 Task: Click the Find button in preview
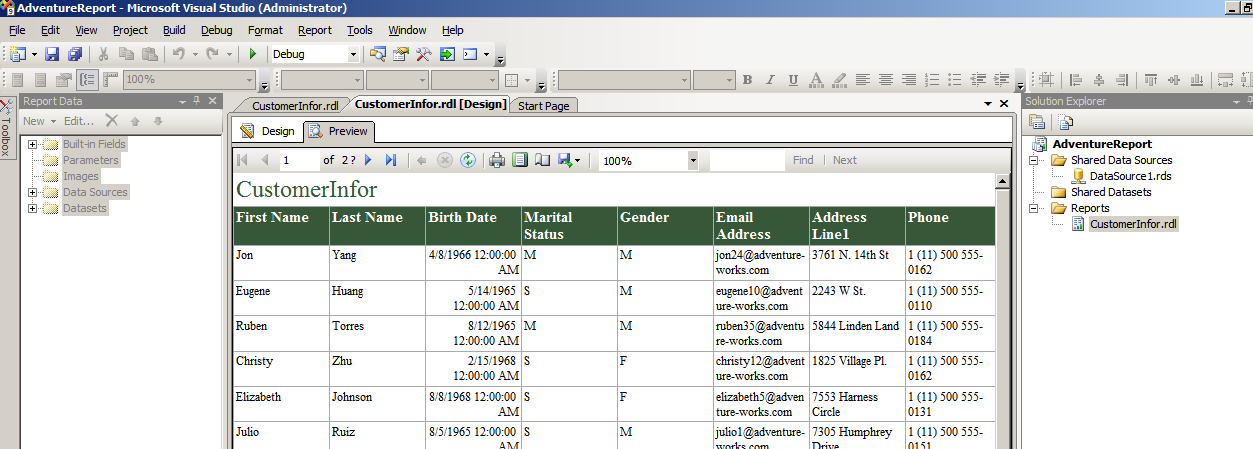[x=803, y=160]
